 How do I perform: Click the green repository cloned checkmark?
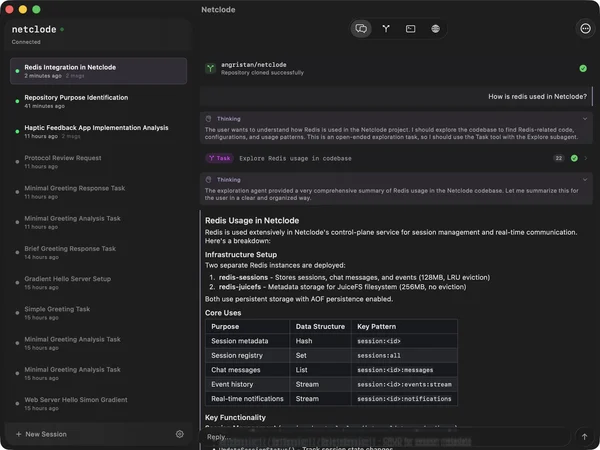pyautogui.click(x=582, y=68)
